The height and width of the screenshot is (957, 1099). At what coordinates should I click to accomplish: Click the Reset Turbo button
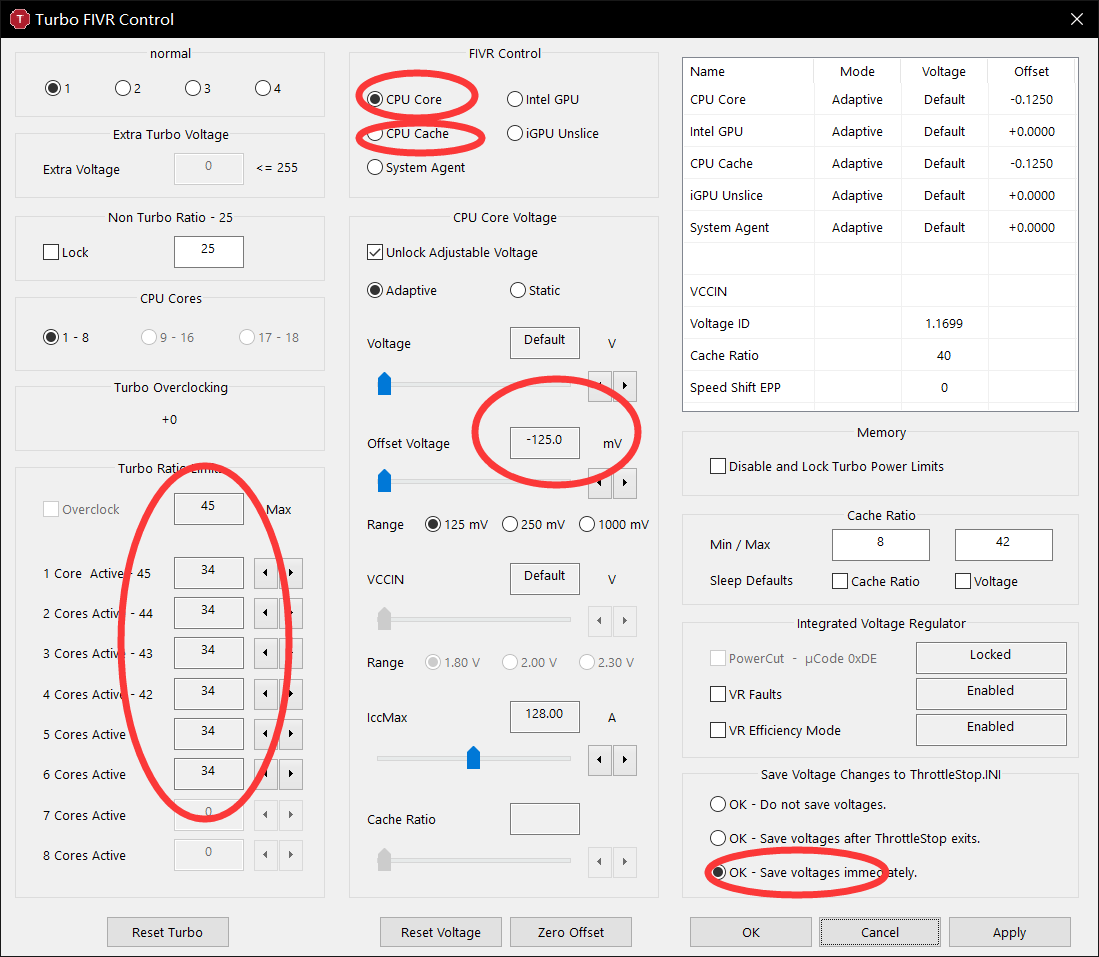[168, 932]
